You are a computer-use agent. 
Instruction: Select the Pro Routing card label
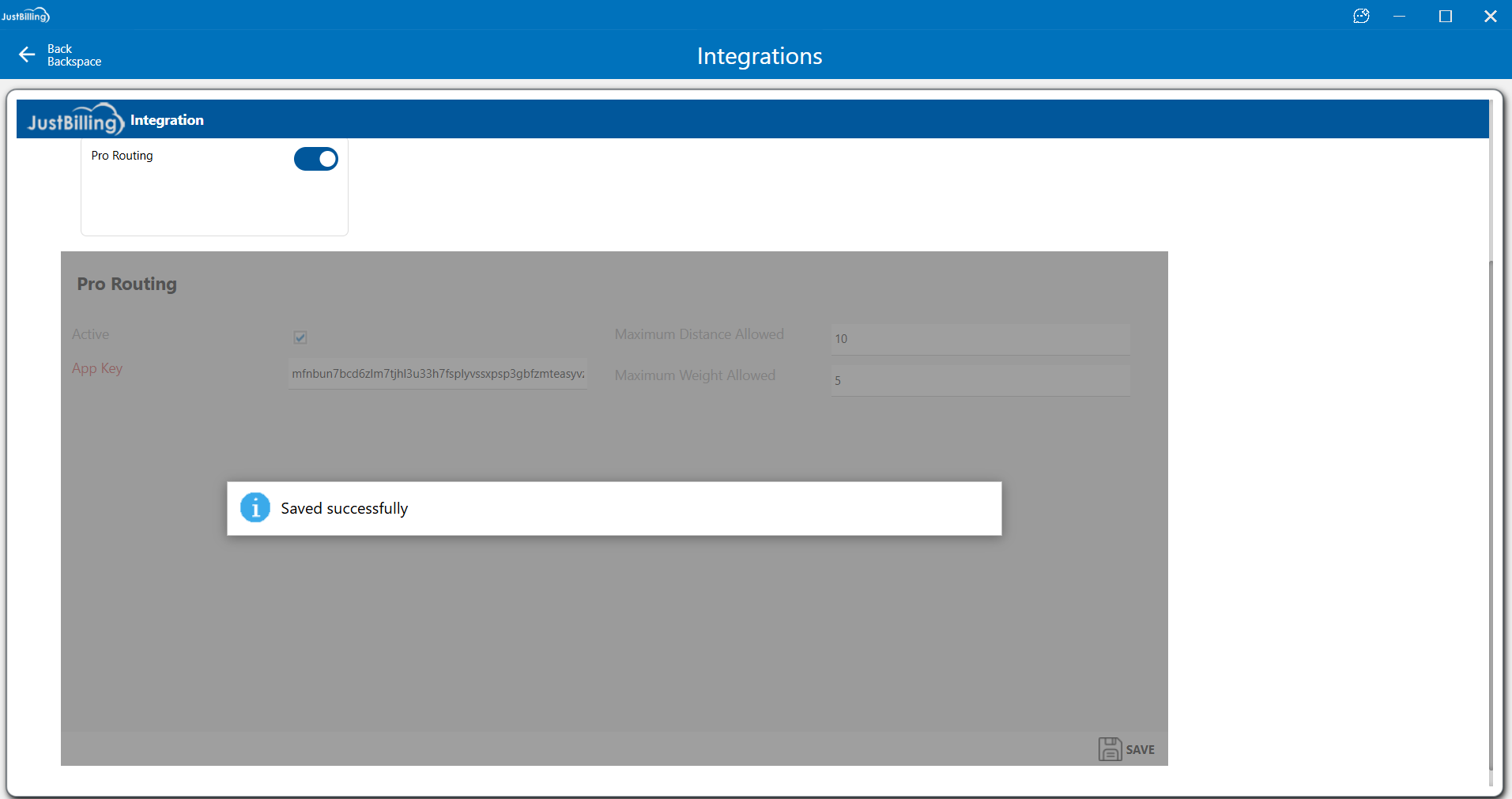pos(123,156)
